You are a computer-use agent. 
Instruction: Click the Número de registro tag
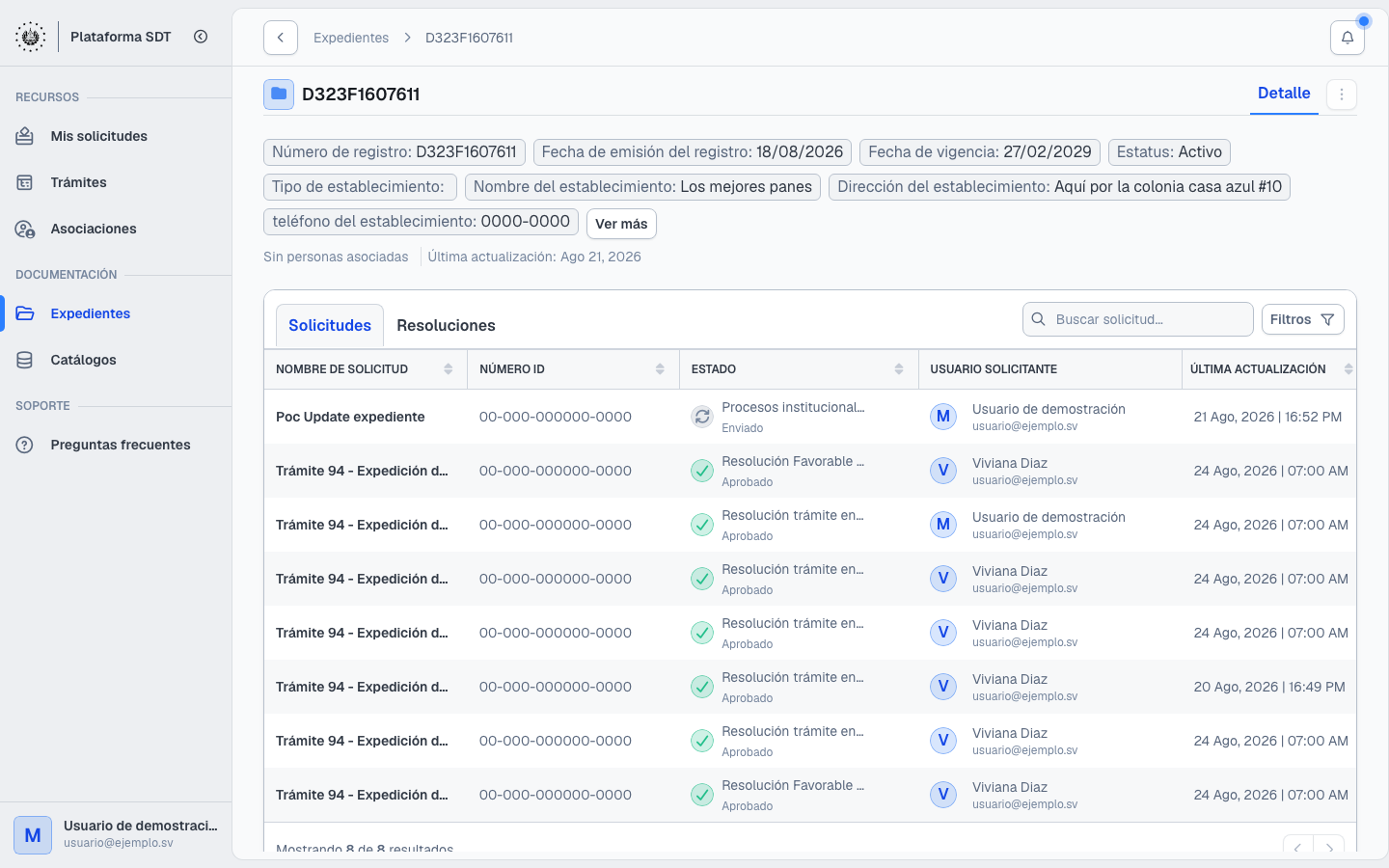[395, 151]
